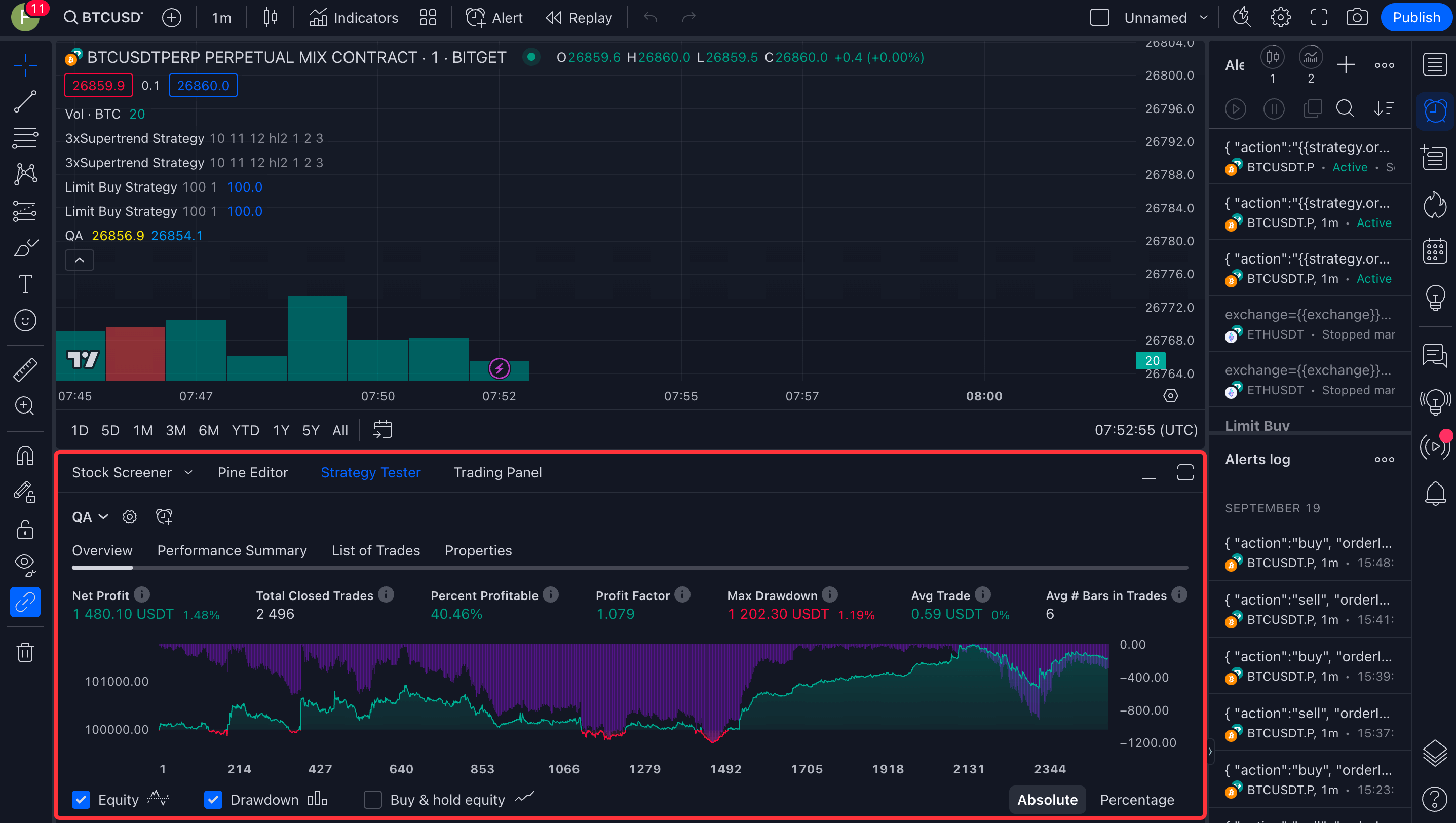
Task: Open the go to date calendar icon
Action: point(382,429)
